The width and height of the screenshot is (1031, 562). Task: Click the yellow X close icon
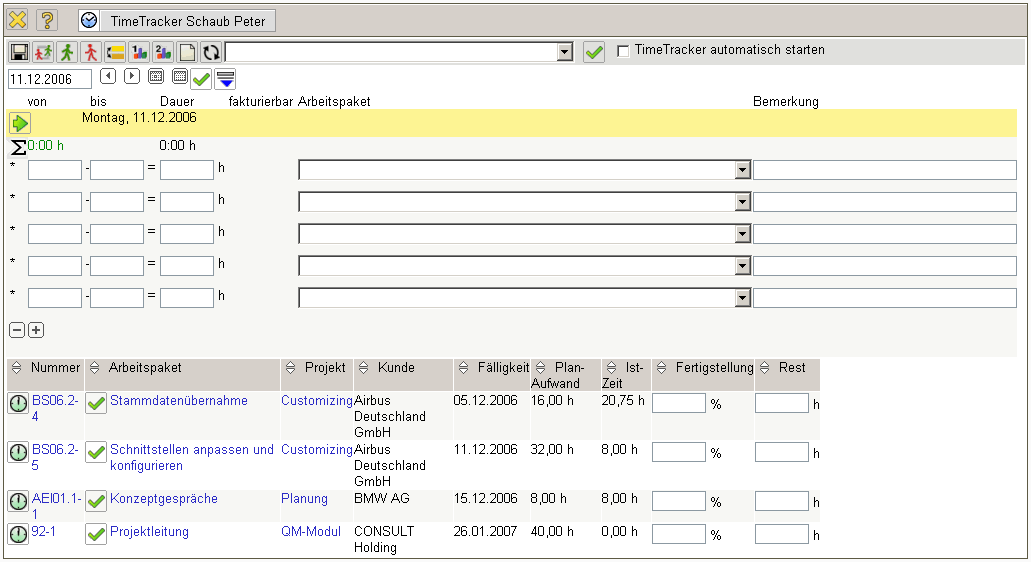[18, 20]
